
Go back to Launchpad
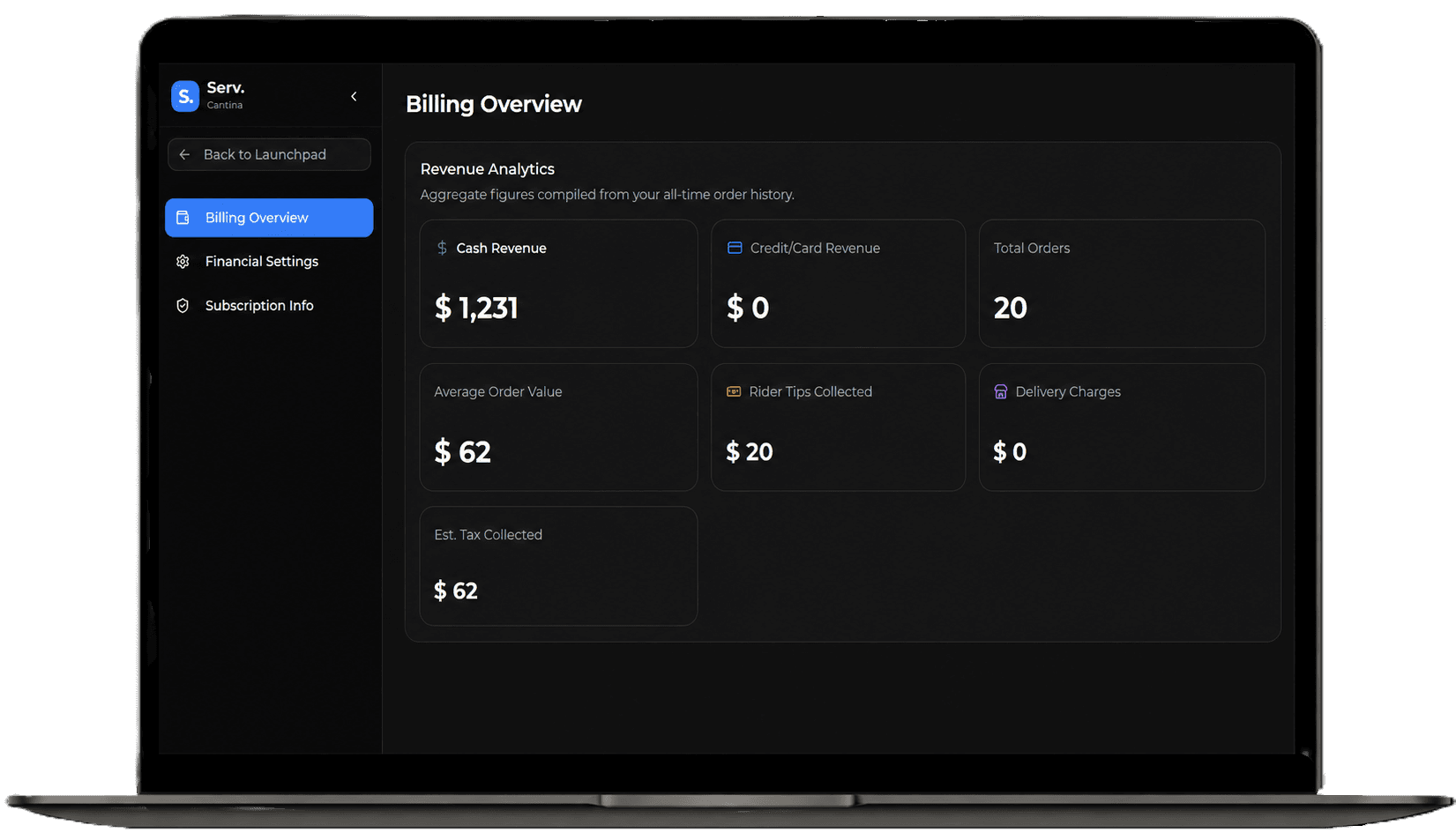point(269,154)
